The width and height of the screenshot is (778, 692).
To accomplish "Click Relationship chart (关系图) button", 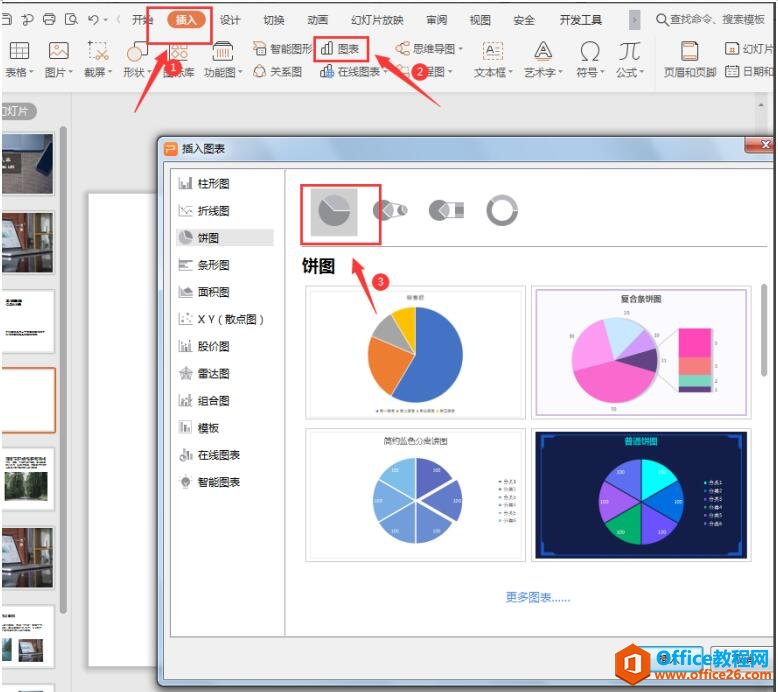I will click(x=278, y=71).
